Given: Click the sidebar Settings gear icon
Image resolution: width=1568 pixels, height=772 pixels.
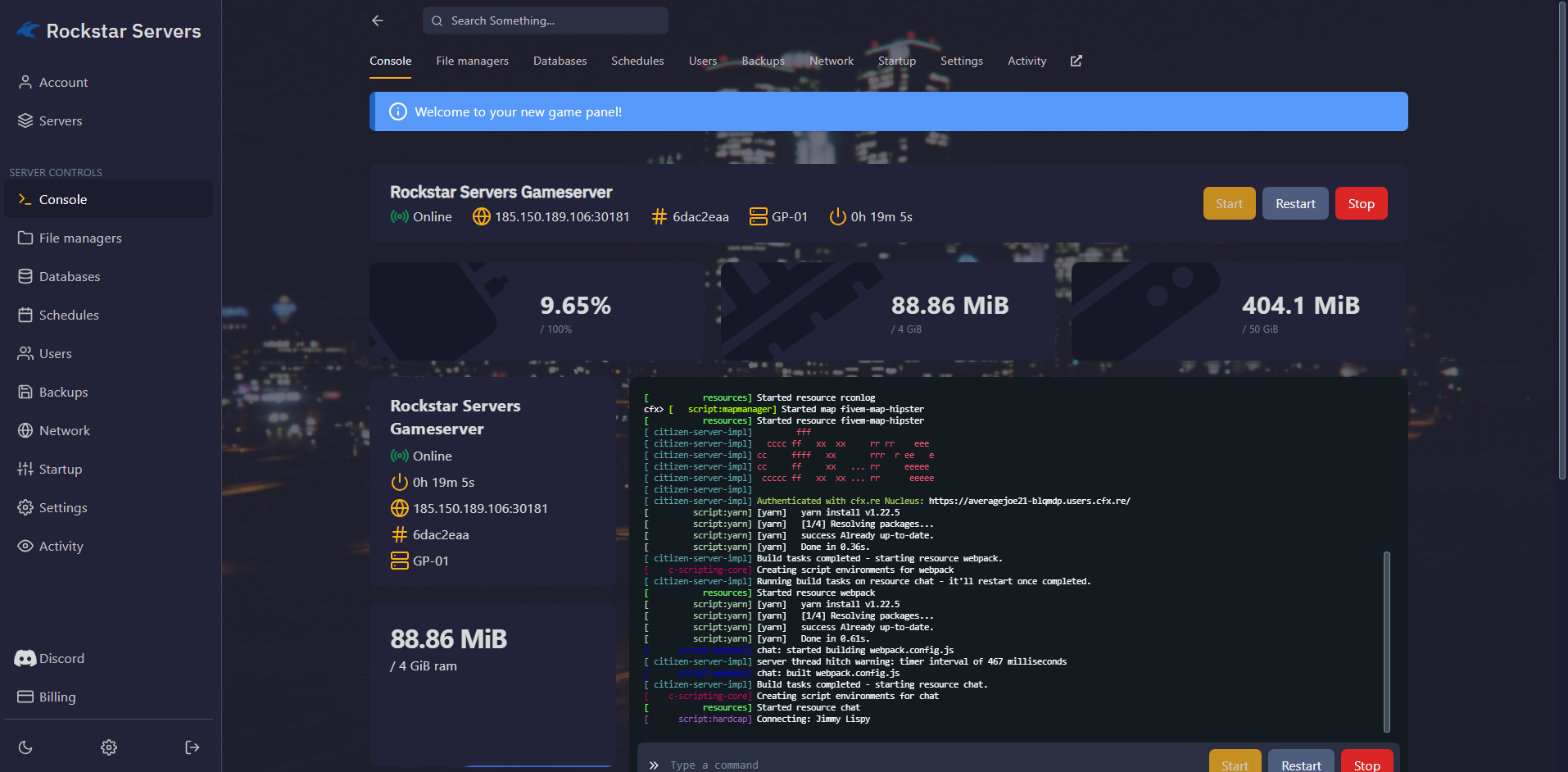Looking at the screenshot, I should (x=25, y=507).
